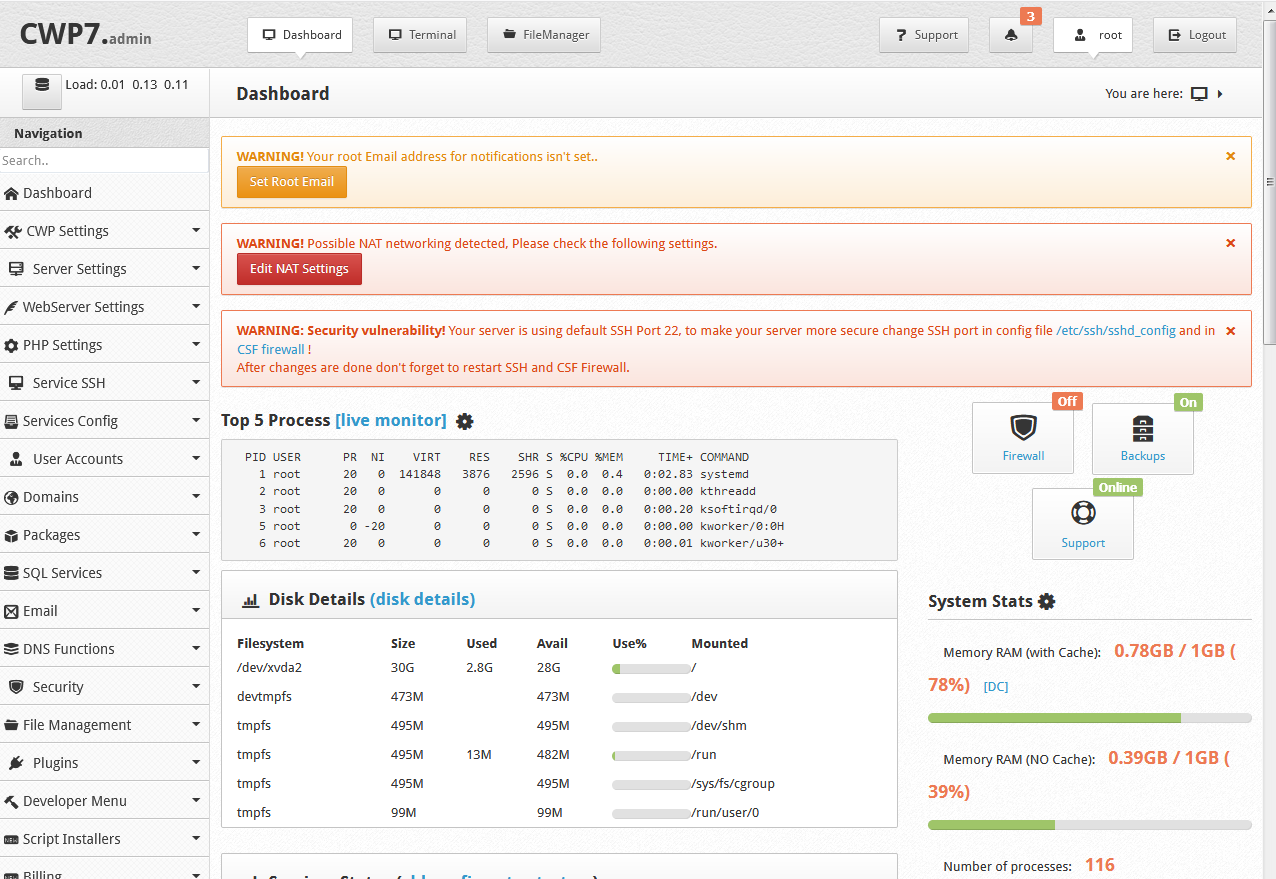Click the page vertical scrollbar

point(1270,183)
